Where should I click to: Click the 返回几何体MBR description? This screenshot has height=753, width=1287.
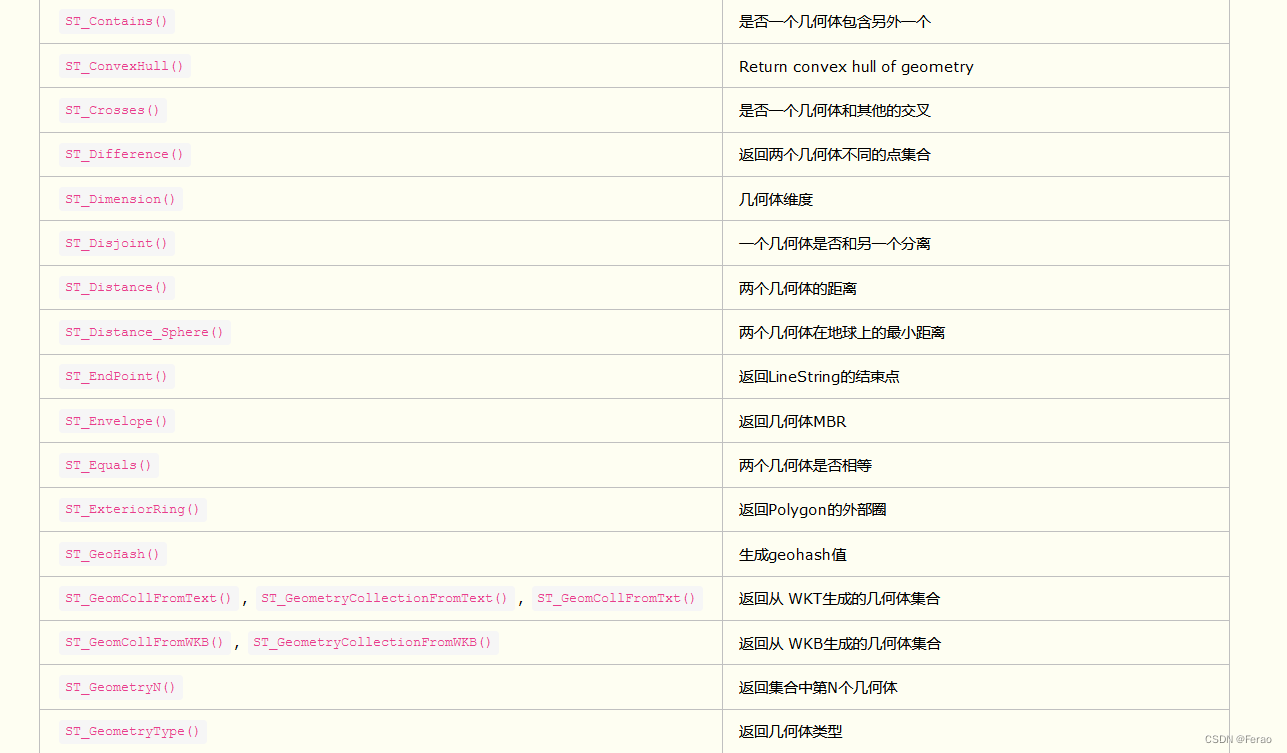point(793,421)
